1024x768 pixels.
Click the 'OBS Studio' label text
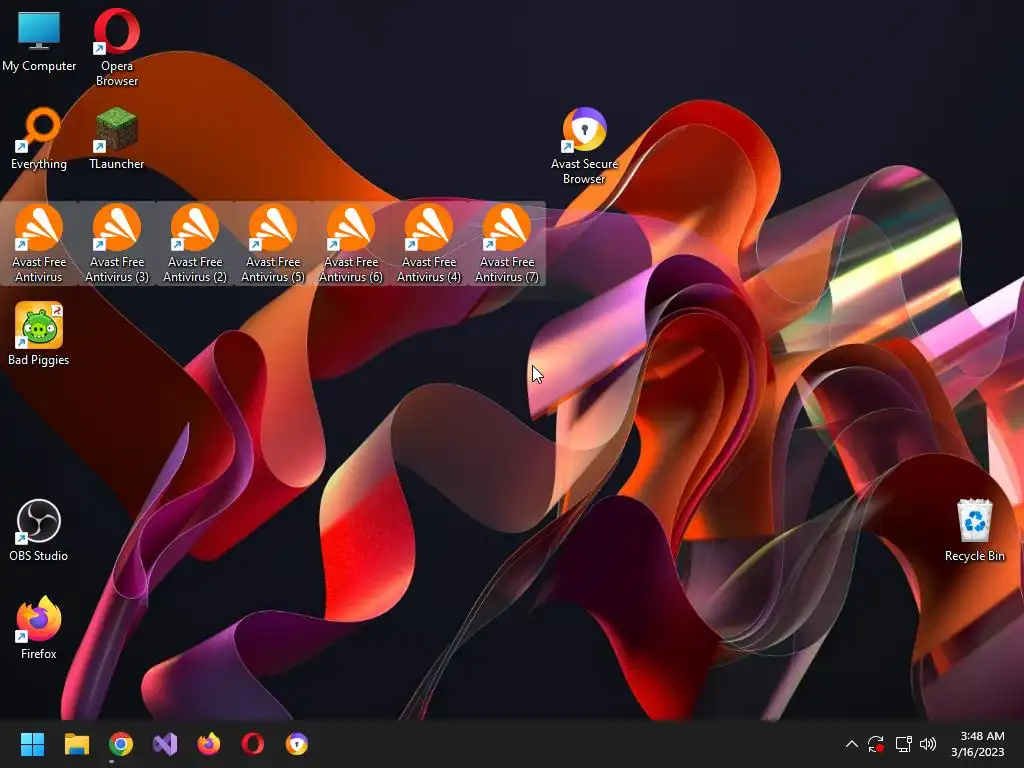(39, 556)
